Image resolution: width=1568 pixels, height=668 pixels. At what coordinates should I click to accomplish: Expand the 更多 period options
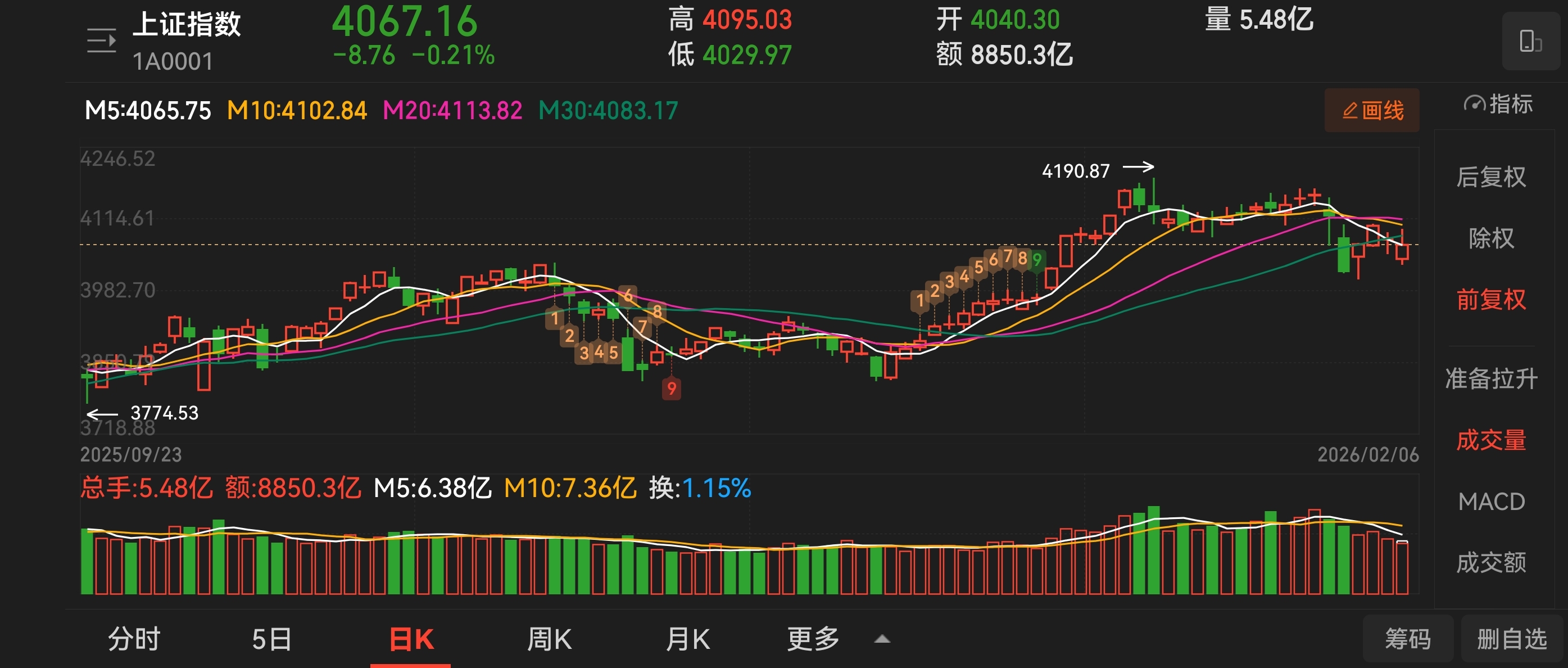[813, 639]
